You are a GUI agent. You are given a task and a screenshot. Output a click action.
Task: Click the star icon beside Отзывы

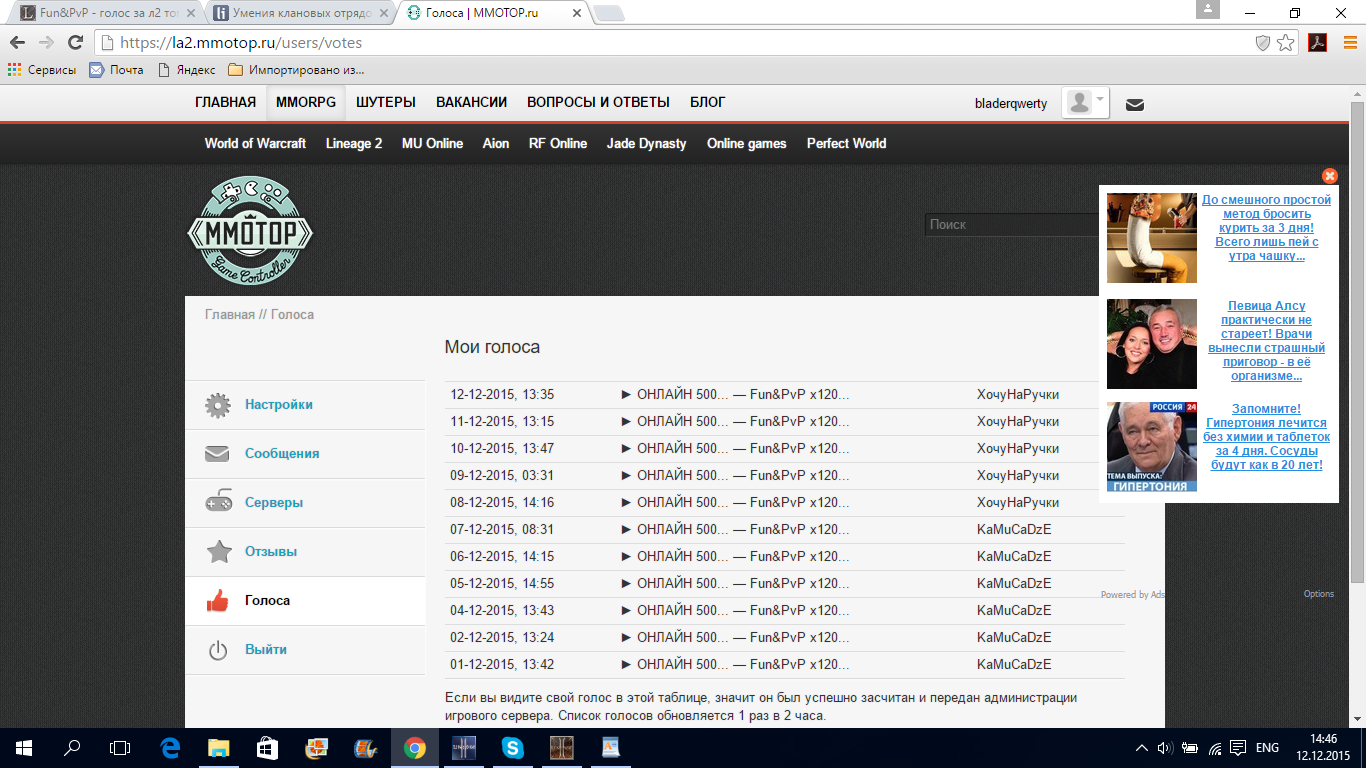217,552
